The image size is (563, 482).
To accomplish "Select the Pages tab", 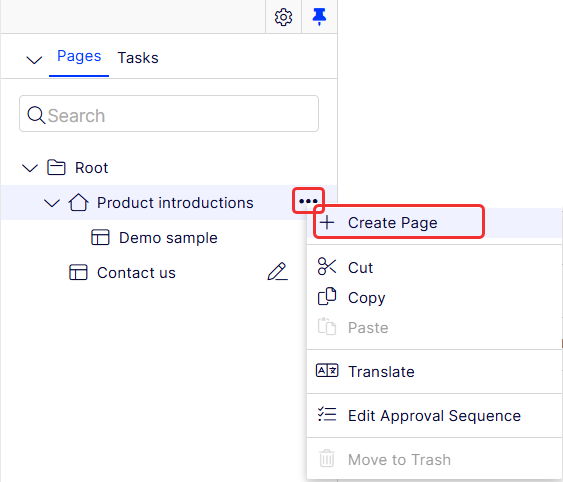I will point(79,56).
